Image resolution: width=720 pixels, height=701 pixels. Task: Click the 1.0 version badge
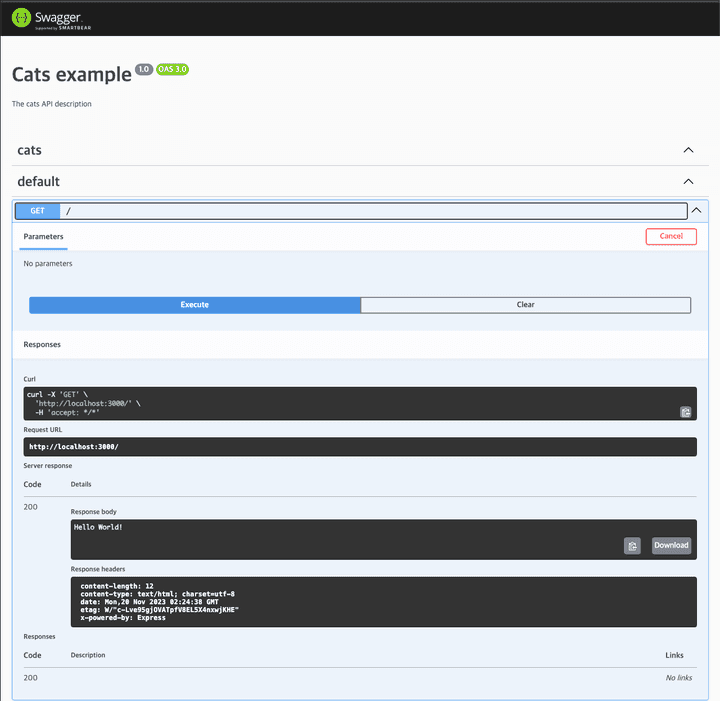pyautogui.click(x=144, y=70)
